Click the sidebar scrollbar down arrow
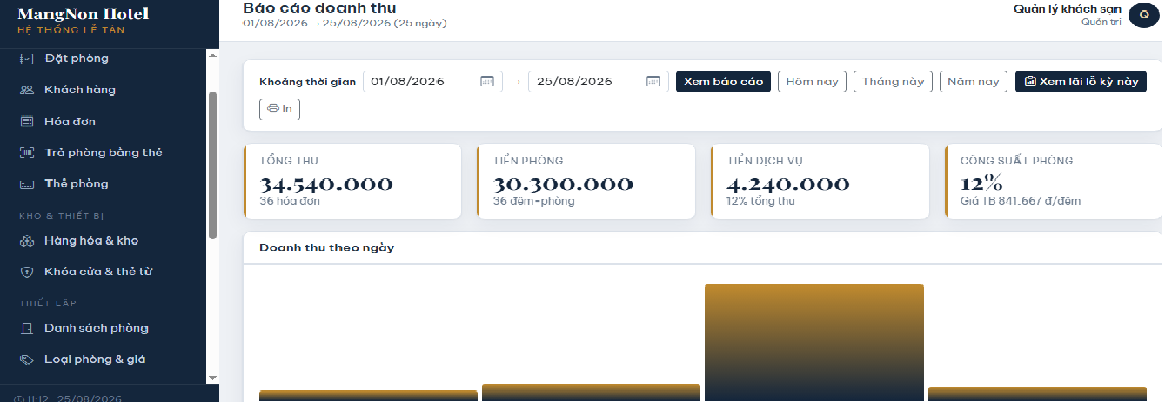 [x=213, y=377]
